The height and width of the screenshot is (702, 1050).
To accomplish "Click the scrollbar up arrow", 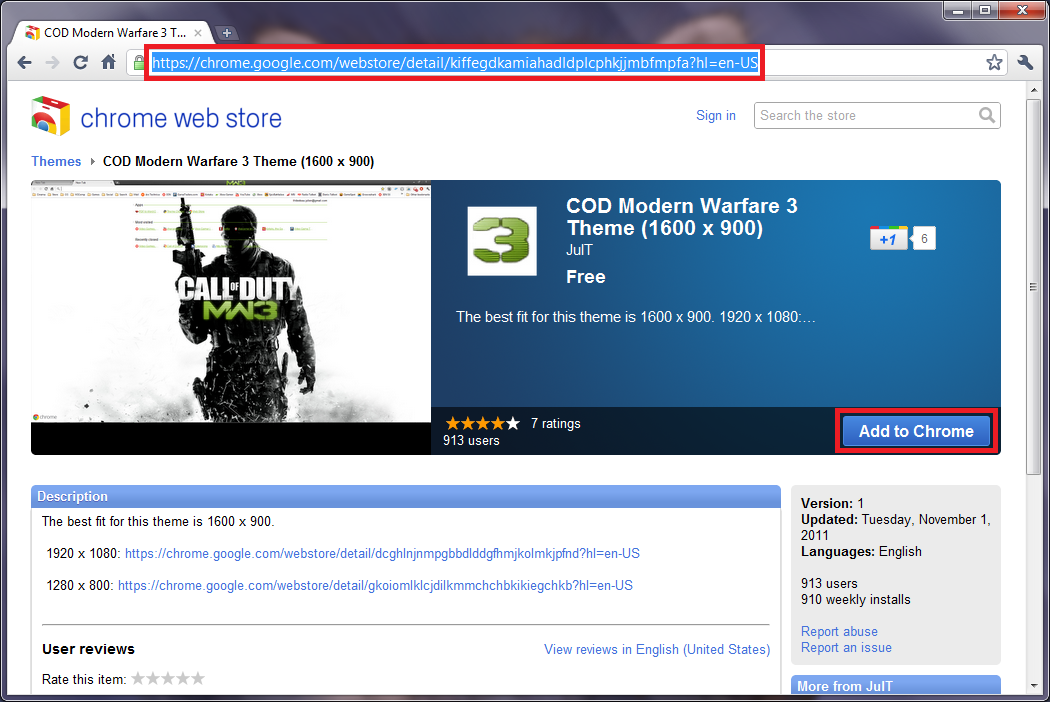I will [1034, 89].
